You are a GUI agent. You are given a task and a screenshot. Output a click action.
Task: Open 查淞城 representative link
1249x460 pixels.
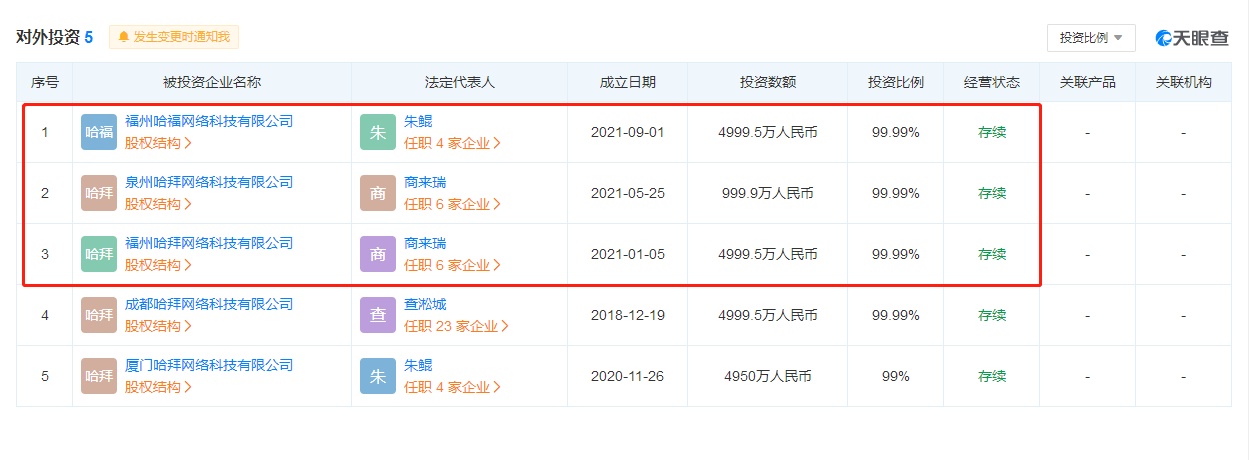(425, 304)
